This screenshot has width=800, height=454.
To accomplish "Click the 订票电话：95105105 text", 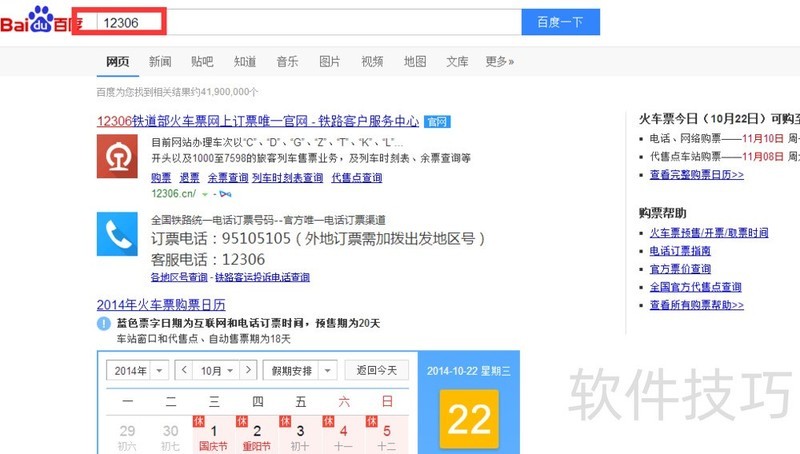I will click(x=220, y=239).
